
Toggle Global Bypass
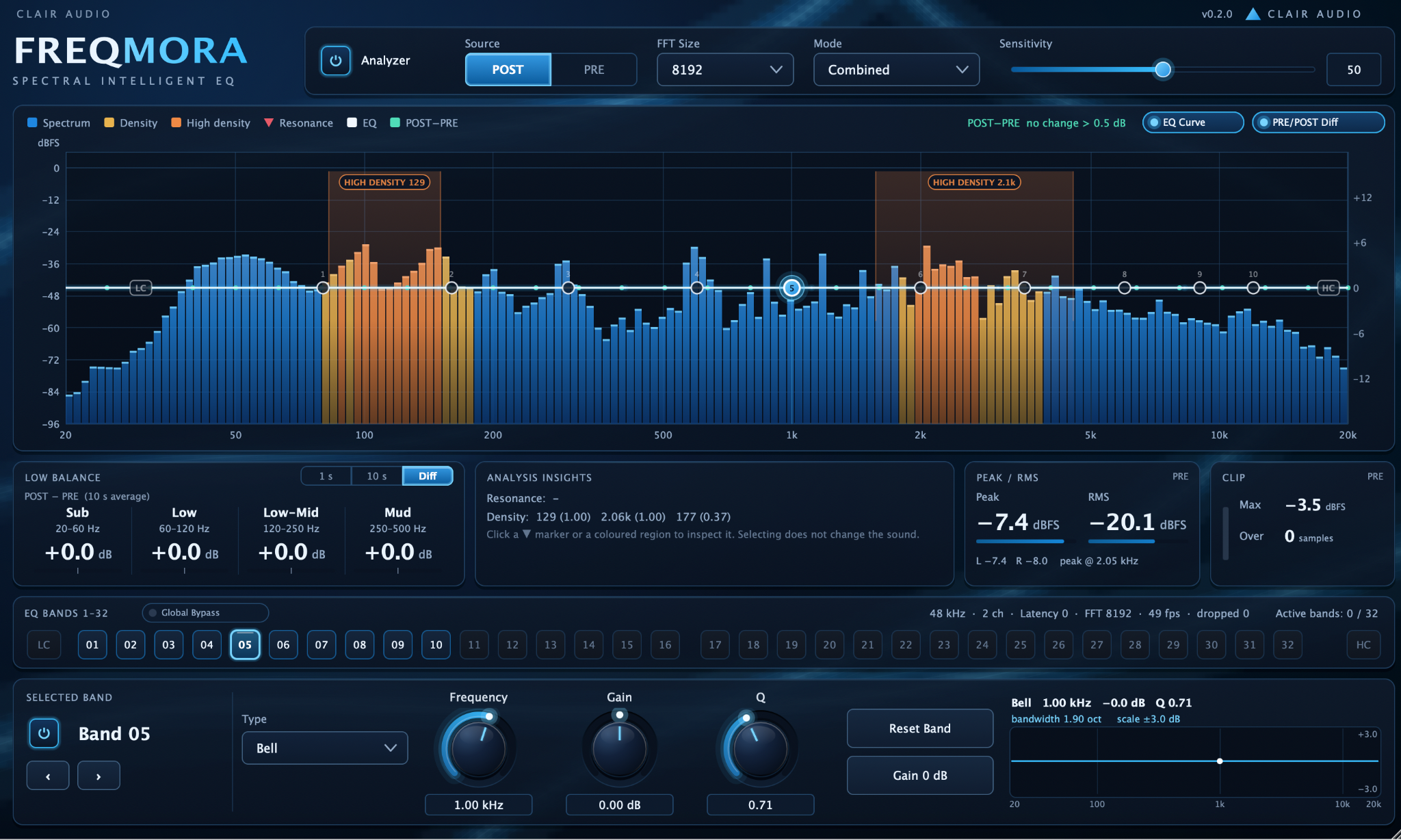205,613
